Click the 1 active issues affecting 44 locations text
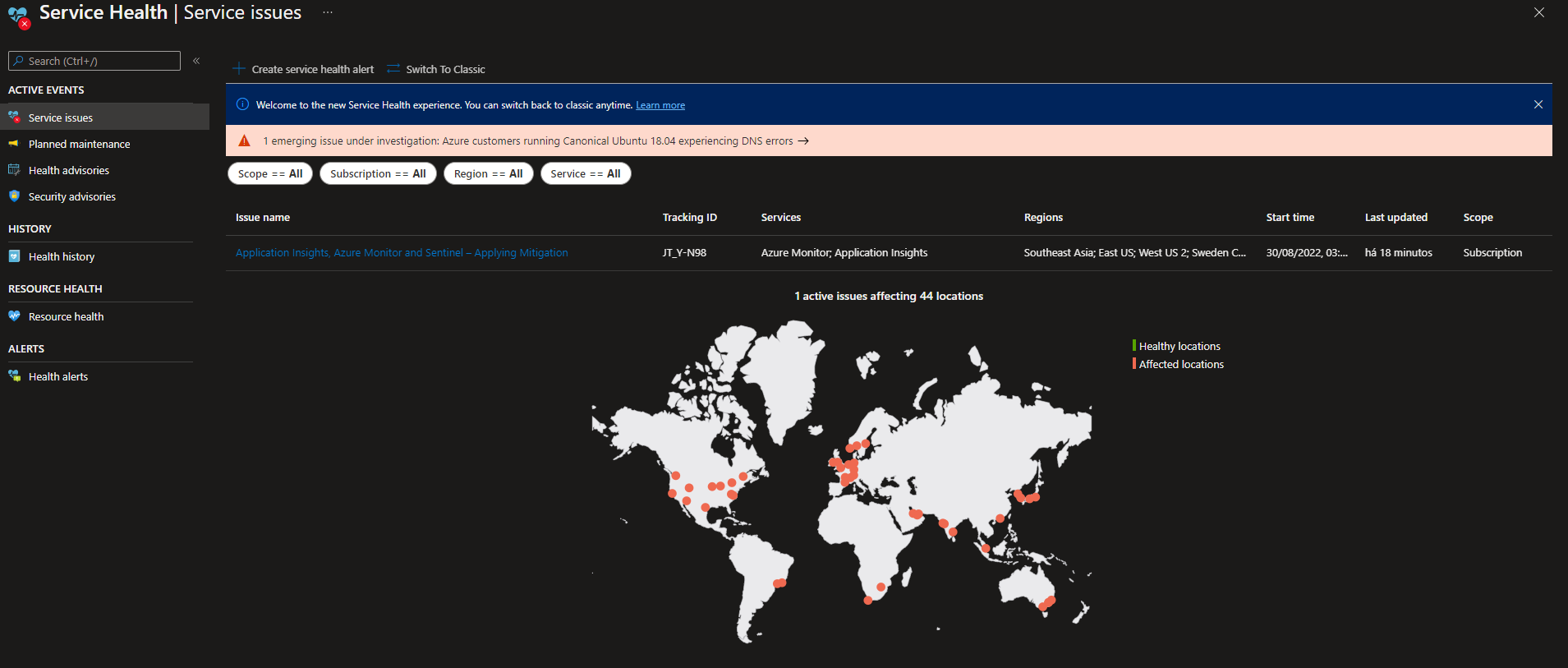This screenshot has height=668, width=1568. pyautogui.click(x=889, y=296)
